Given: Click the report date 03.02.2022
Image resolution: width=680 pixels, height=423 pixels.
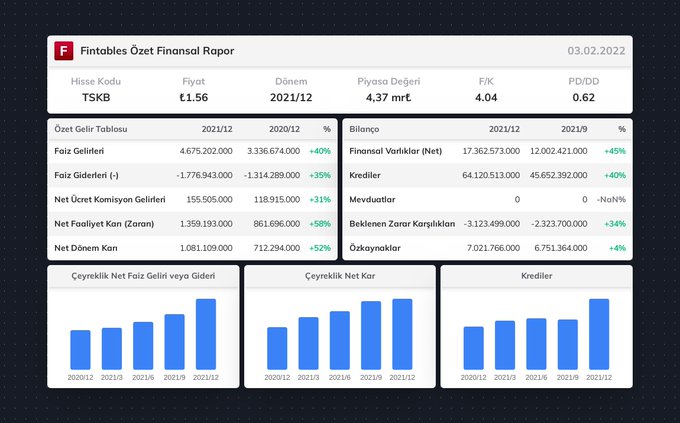Looking at the screenshot, I should (x=596, y=51).
